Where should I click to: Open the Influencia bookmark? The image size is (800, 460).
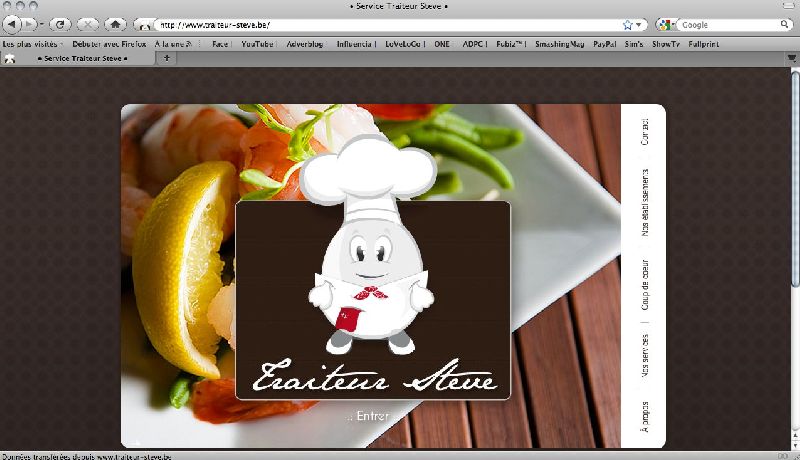pos(354,44)
